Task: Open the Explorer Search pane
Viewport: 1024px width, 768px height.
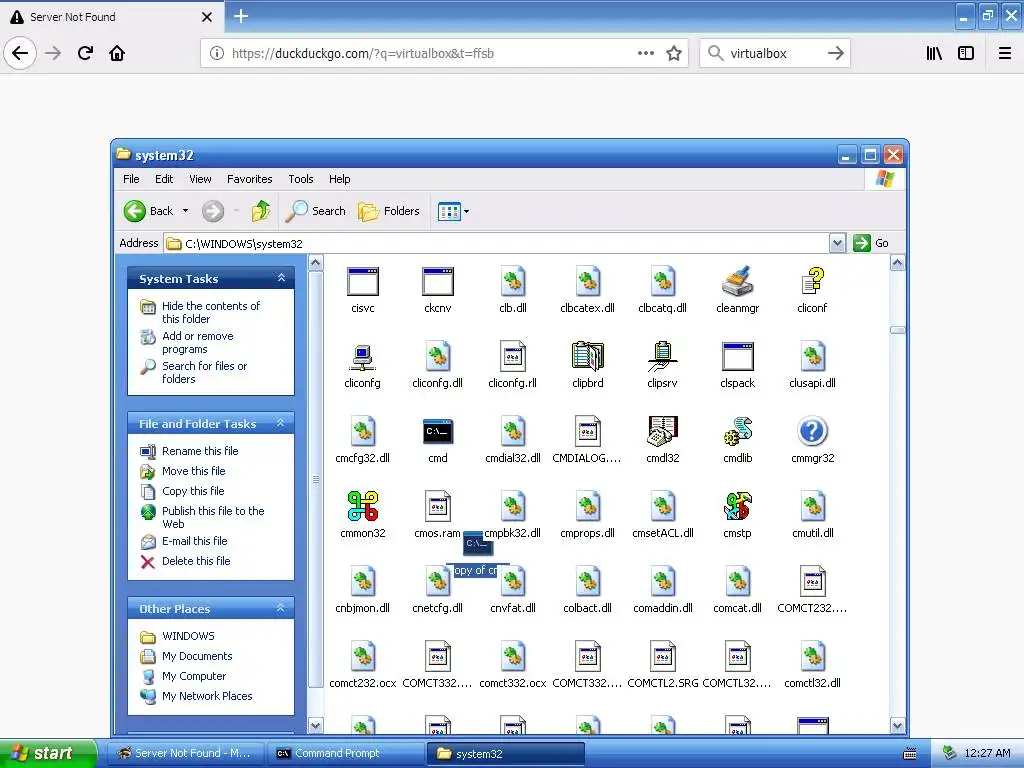Action: tap(316, 211)
